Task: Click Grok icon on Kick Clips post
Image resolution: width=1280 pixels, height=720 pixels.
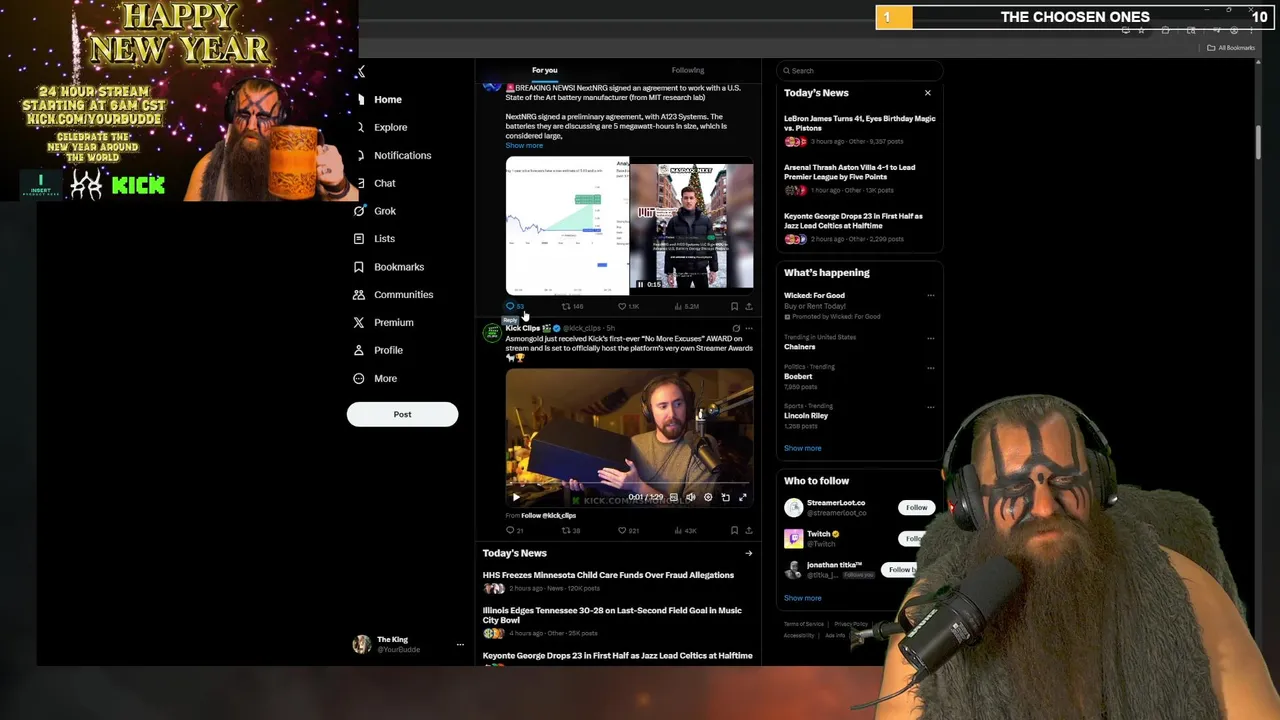Action: click(736, 328)
